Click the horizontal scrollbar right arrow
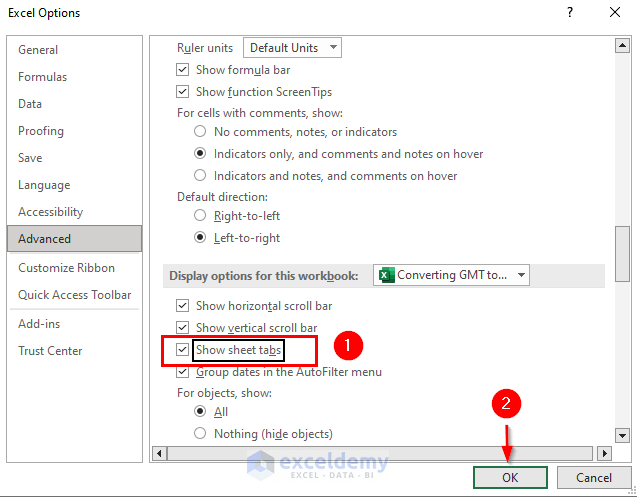Screen dimensions: 637x497 (x=604, y=453)
